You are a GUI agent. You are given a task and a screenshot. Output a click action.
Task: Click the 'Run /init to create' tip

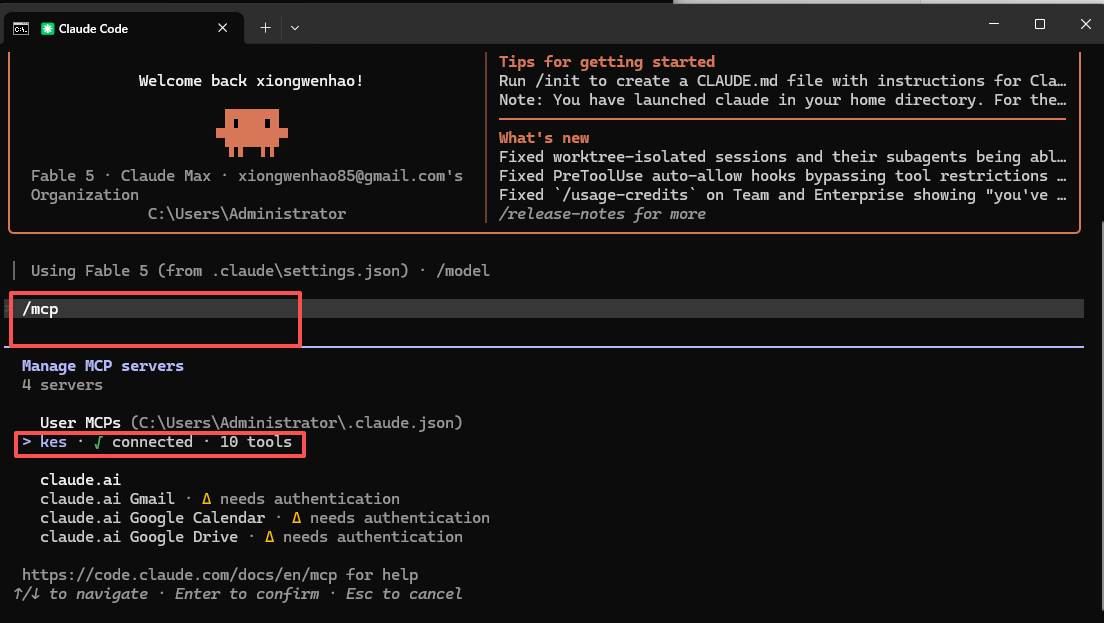[782, 81]
